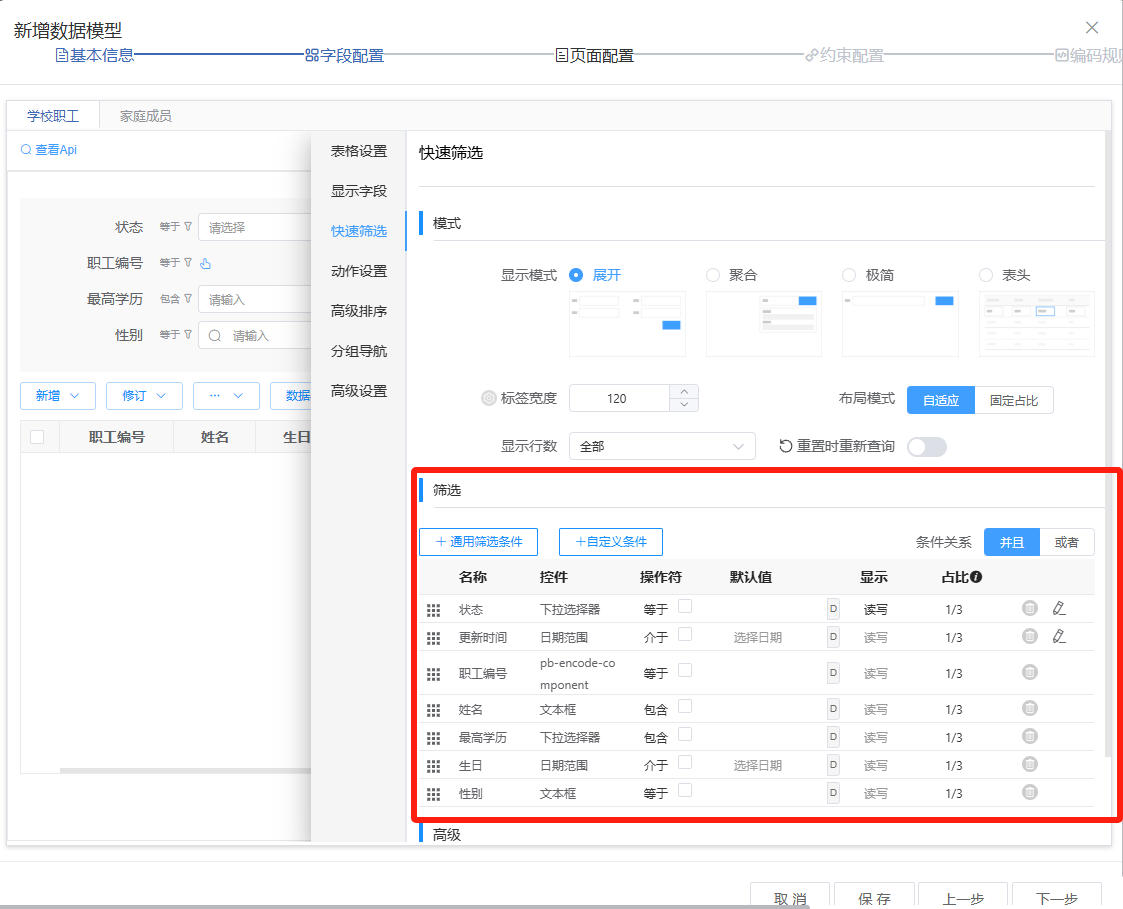The image size is (1123, 909).
Task: Click the D icon in 职工编号 row
Action: coord(833,673)
